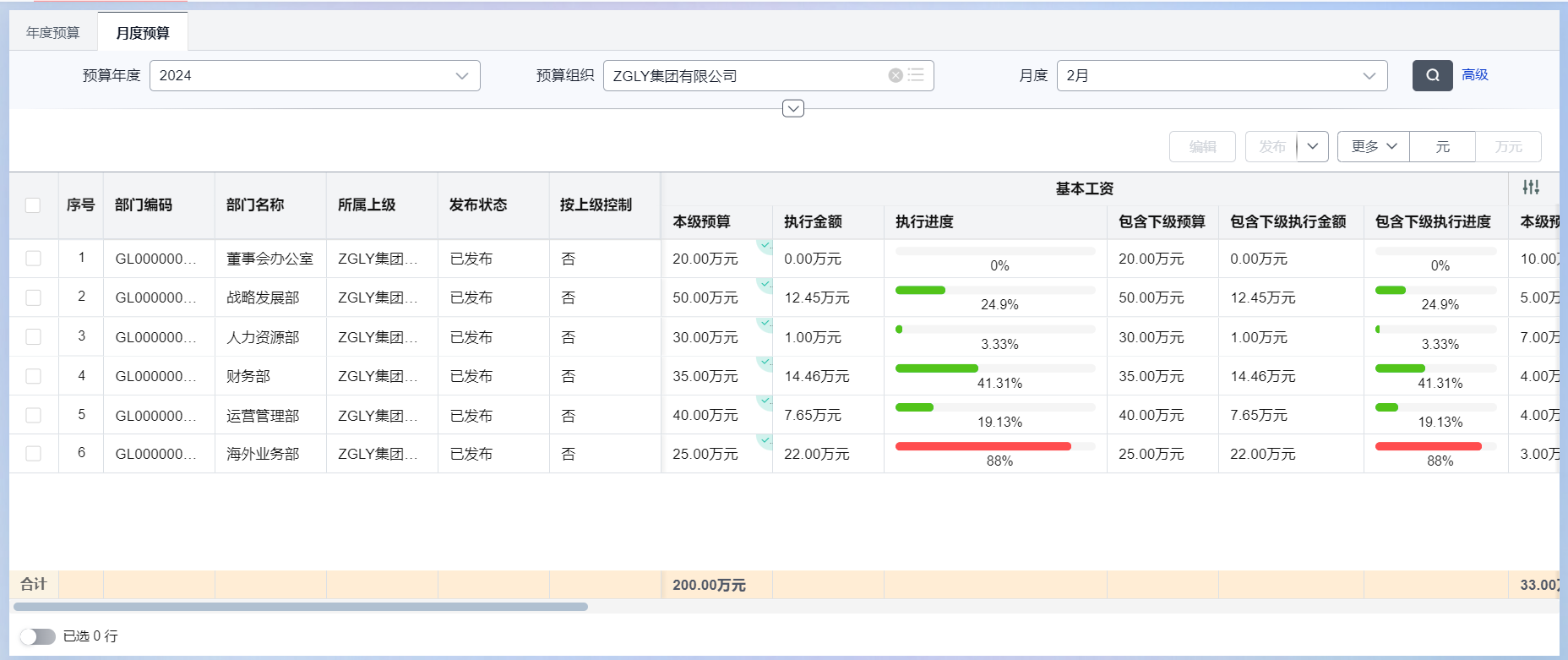Image resolution: width=1568 pixels, height=660 pixels.
Task: Expand the filter panel chevron
Action: pos(792,108)
